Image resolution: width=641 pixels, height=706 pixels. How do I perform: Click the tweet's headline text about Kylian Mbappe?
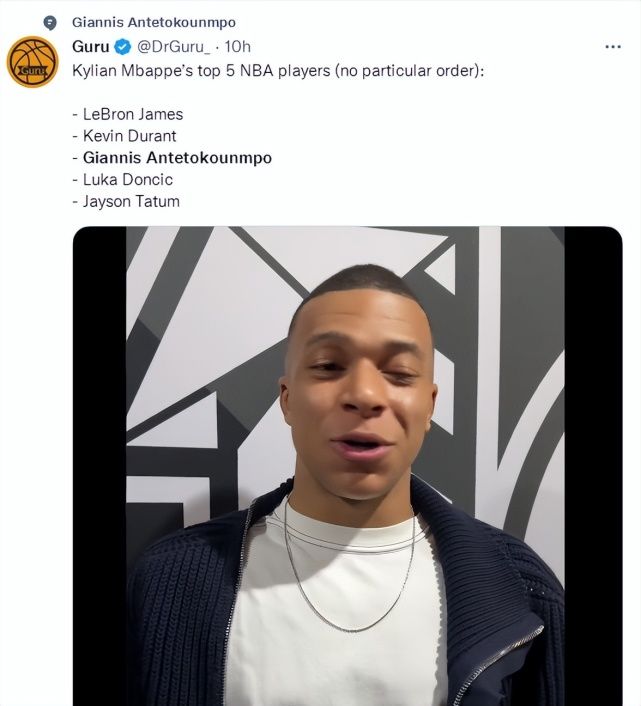(278, 71)
